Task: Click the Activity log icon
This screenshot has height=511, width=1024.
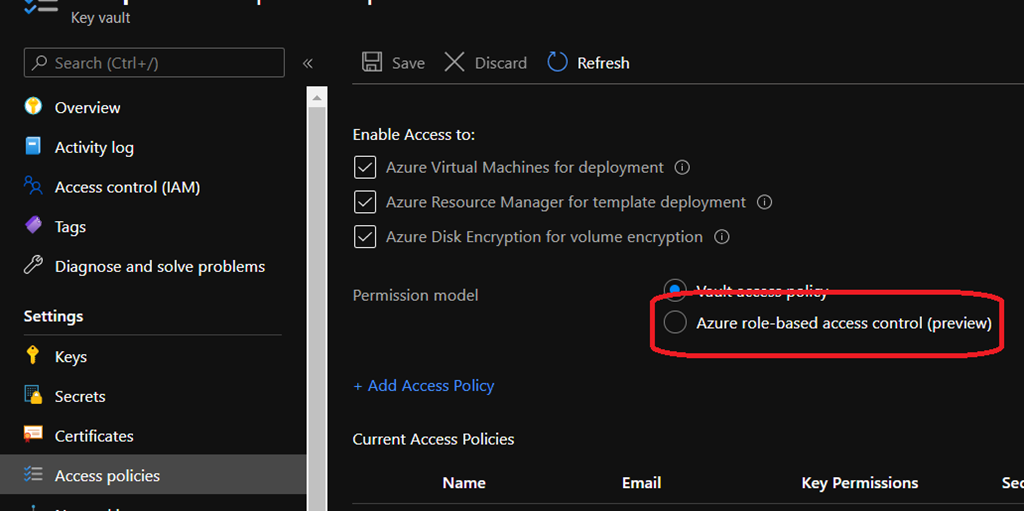Action: click(34, 147)
